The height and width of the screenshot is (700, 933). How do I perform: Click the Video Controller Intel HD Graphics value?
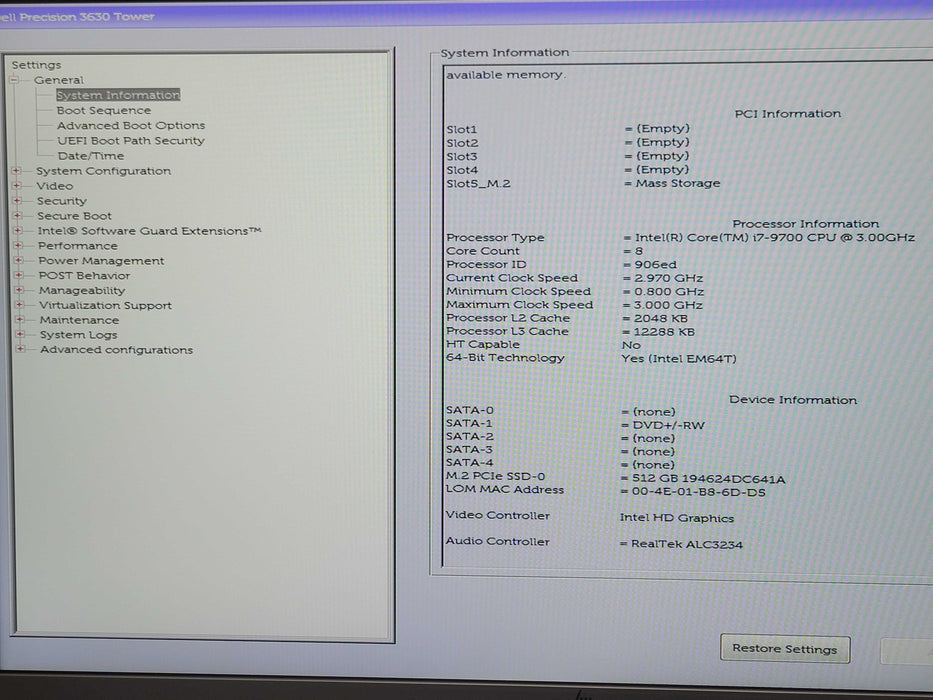(677, 518)
